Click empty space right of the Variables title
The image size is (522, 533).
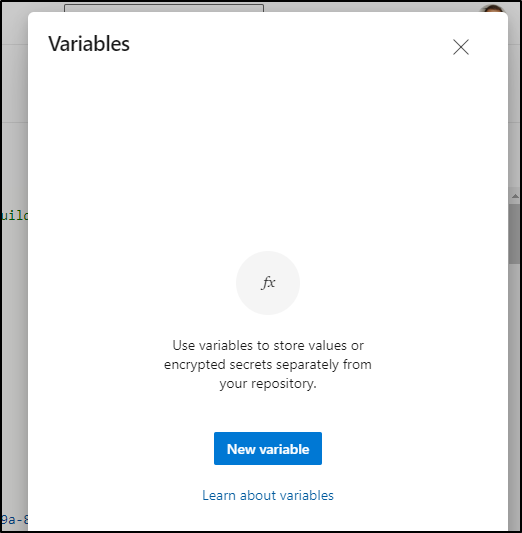tap(289, 44)
